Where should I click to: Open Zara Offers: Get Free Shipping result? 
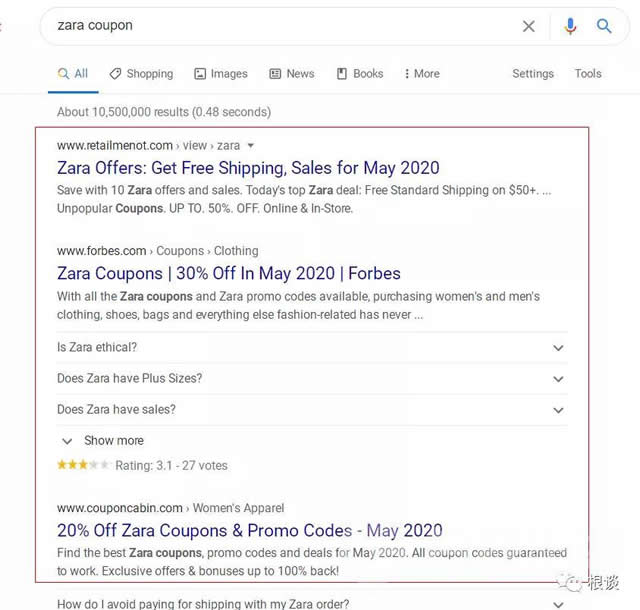(248, 168)
